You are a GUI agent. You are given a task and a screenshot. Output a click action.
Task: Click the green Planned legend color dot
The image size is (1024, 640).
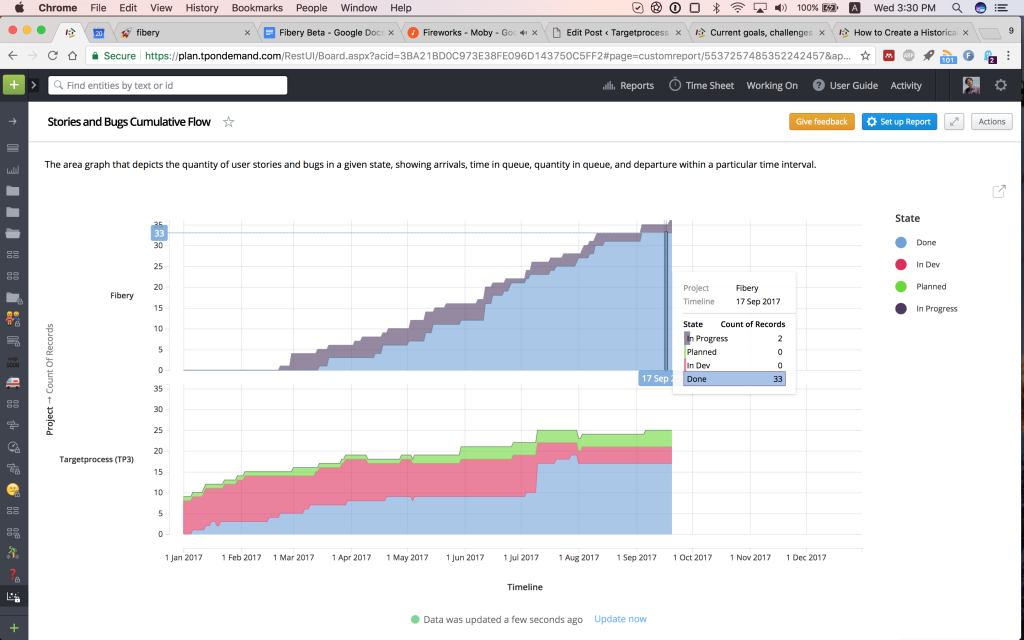[x=901, y=287]
